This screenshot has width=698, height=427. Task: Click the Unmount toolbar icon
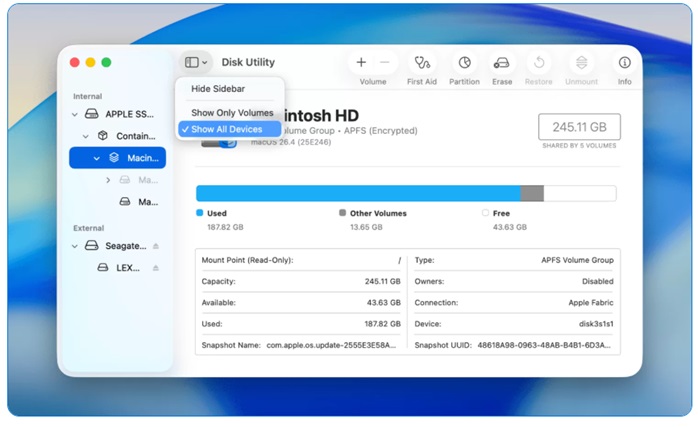581,62
